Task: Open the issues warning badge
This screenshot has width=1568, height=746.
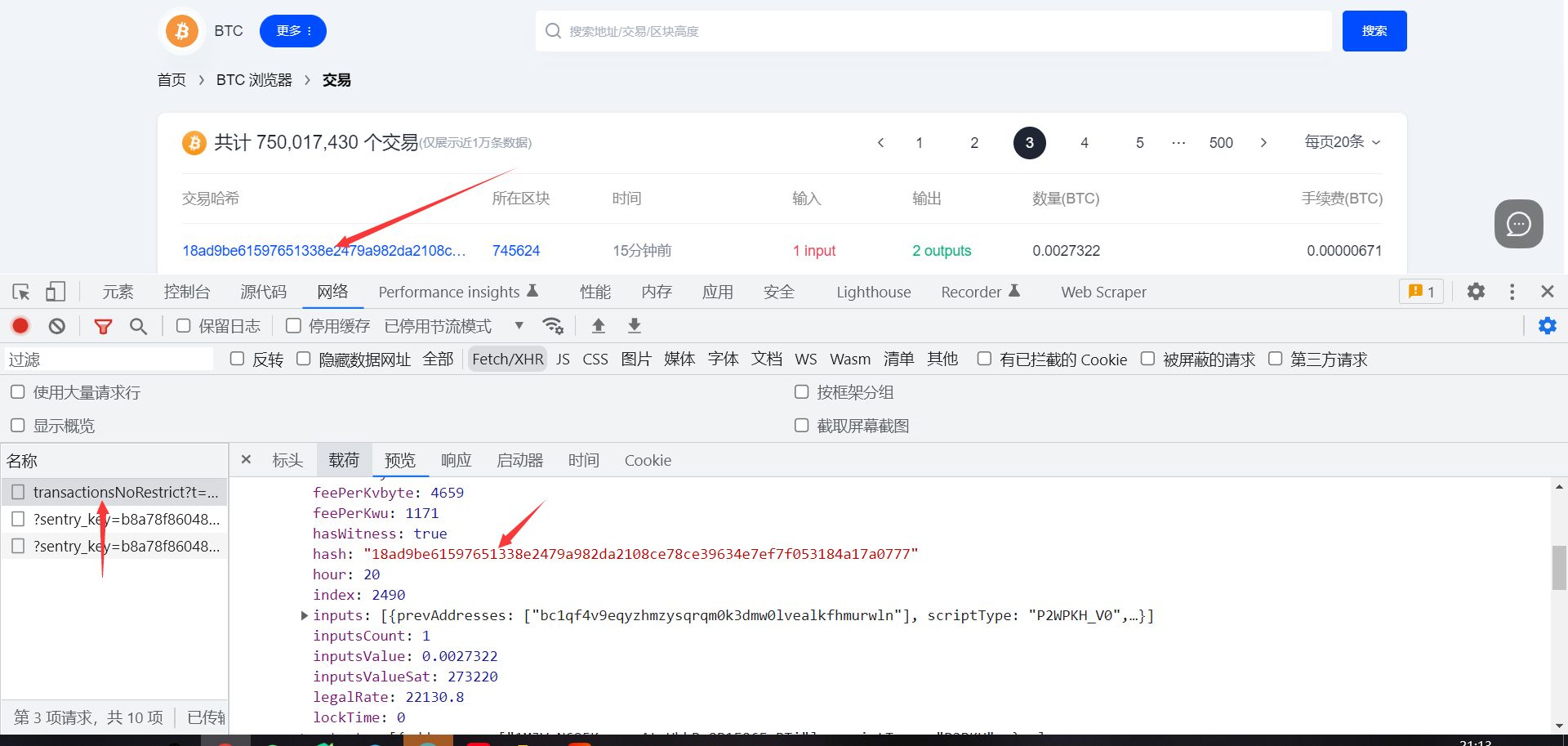Action: tap(1422, 292)
